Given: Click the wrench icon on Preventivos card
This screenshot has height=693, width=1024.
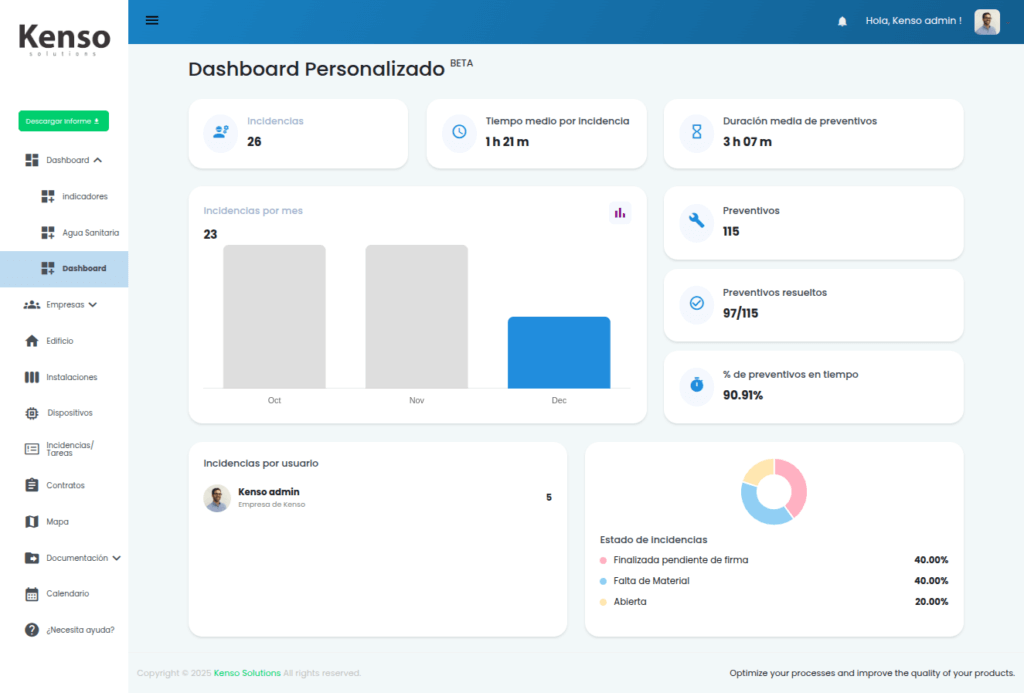Looking at the screenshot, I should (696, 221).
